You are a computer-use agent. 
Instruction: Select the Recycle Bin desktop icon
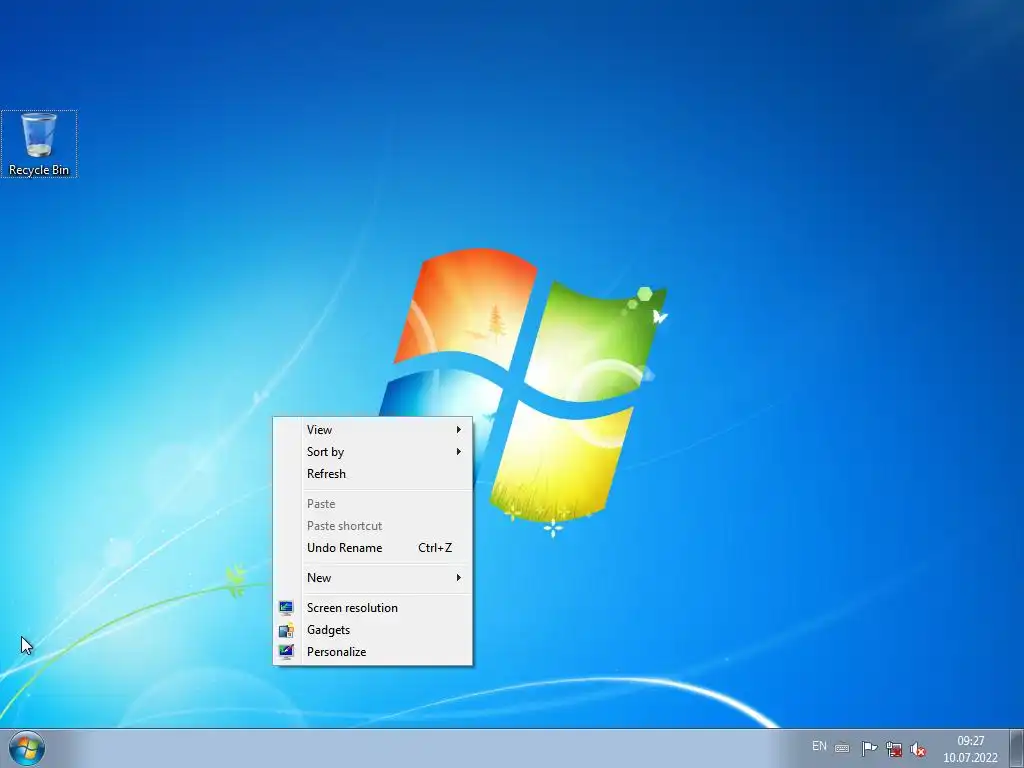(39, 144)
